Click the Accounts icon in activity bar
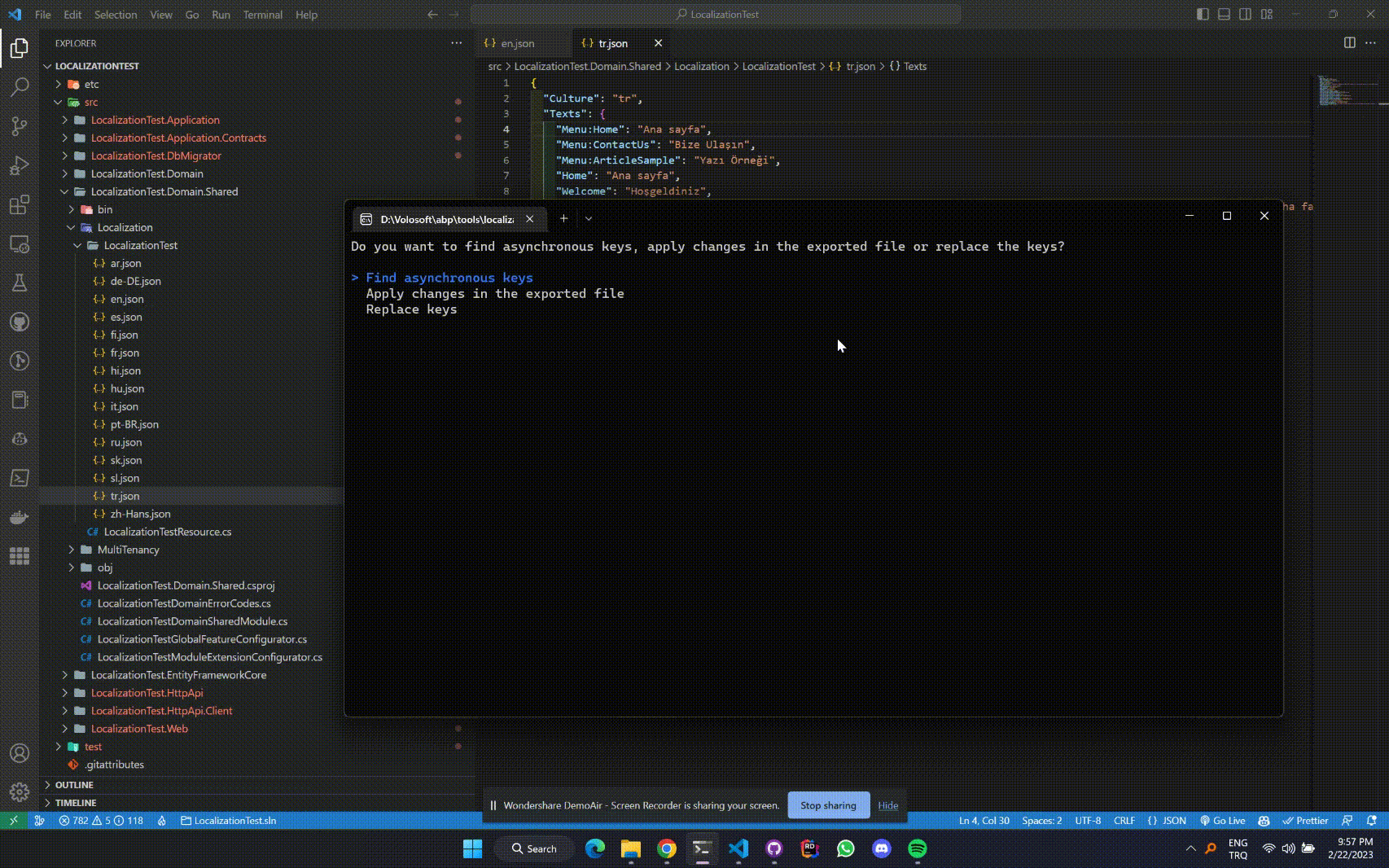The height and width of the screenshot is (868, 1389). pyautogui.click(x=20, y=753)
